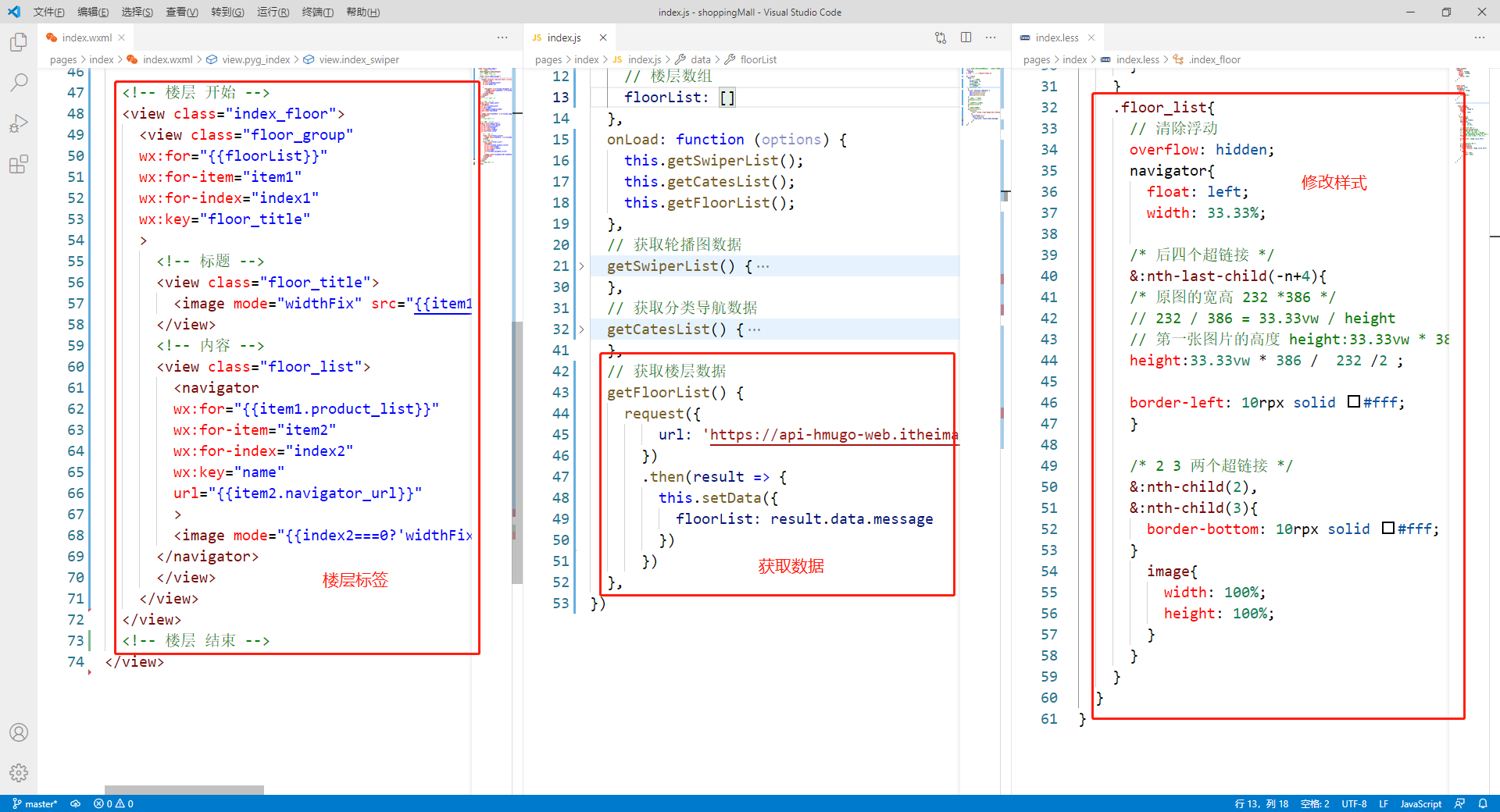
Task: Change end of line sequence LF
Action: click(x=1384, y=803)
